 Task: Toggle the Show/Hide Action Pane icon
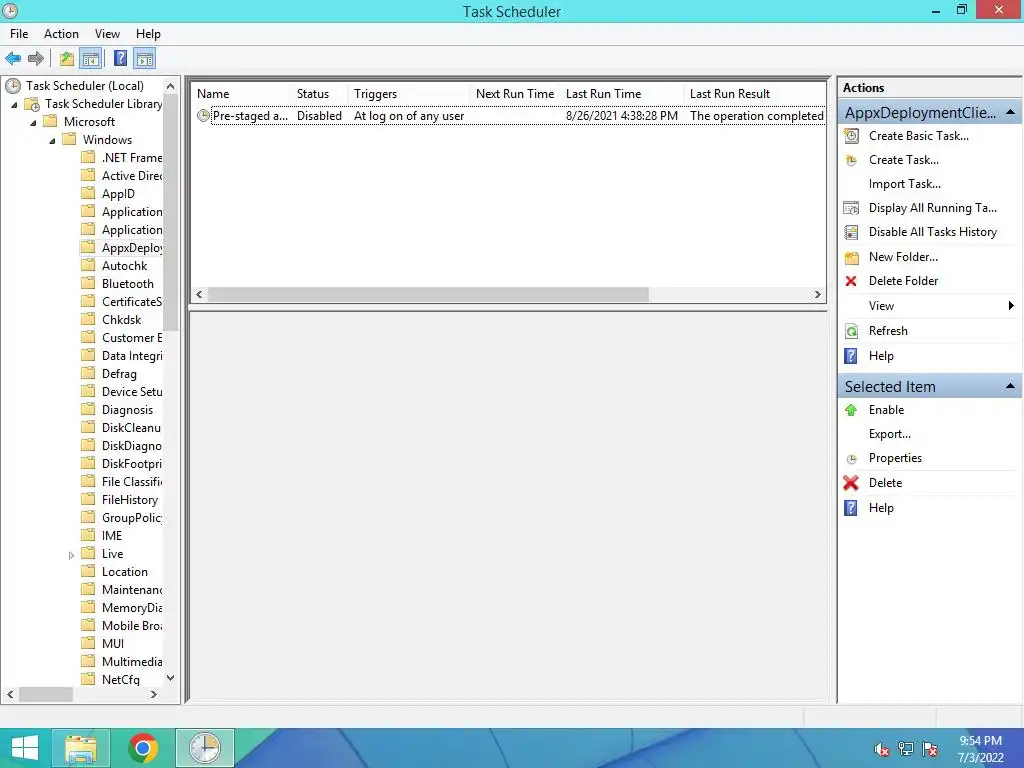coord(144,59)
